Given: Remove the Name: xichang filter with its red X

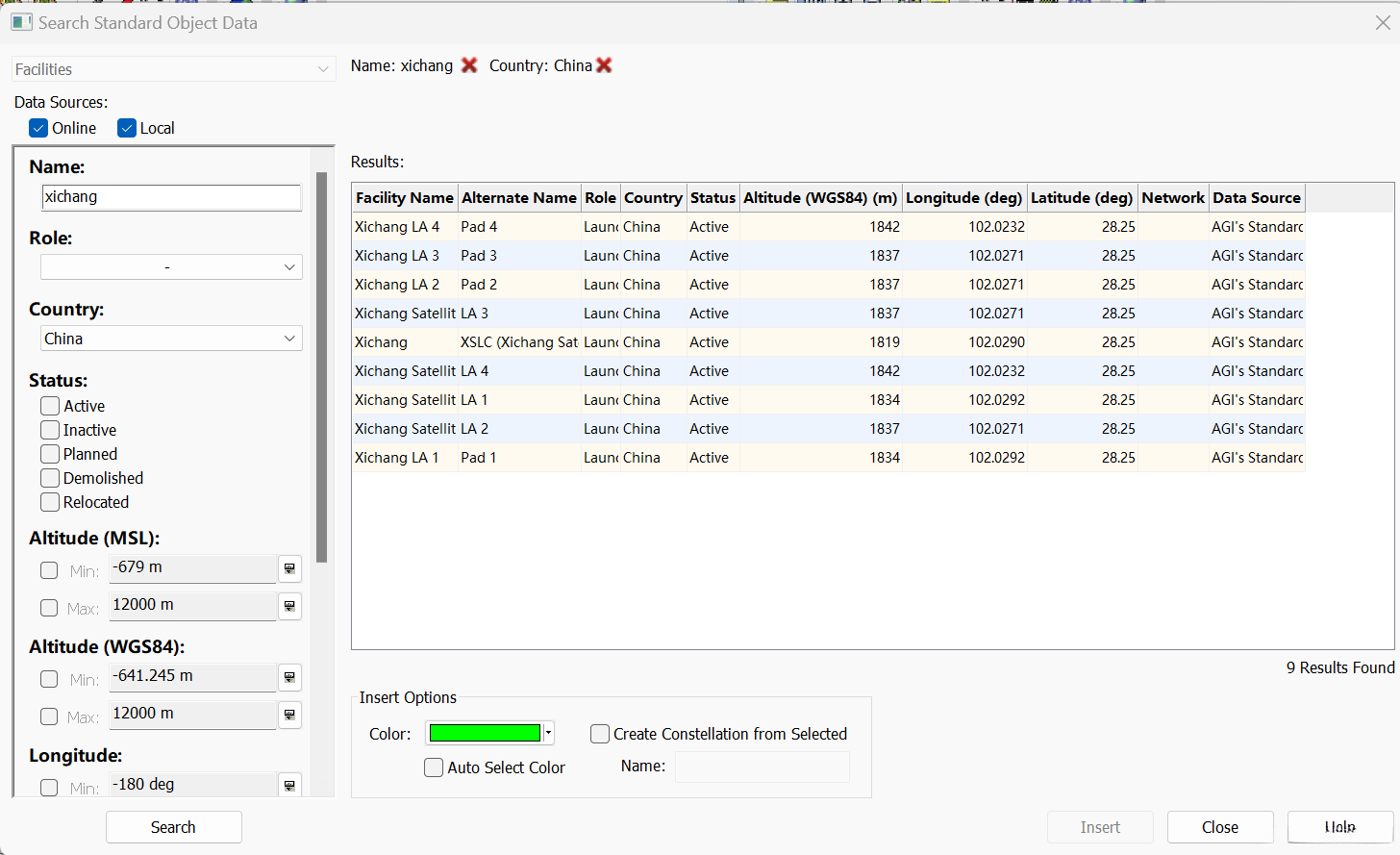Looking at the screenshot, I should pos(469,65).
